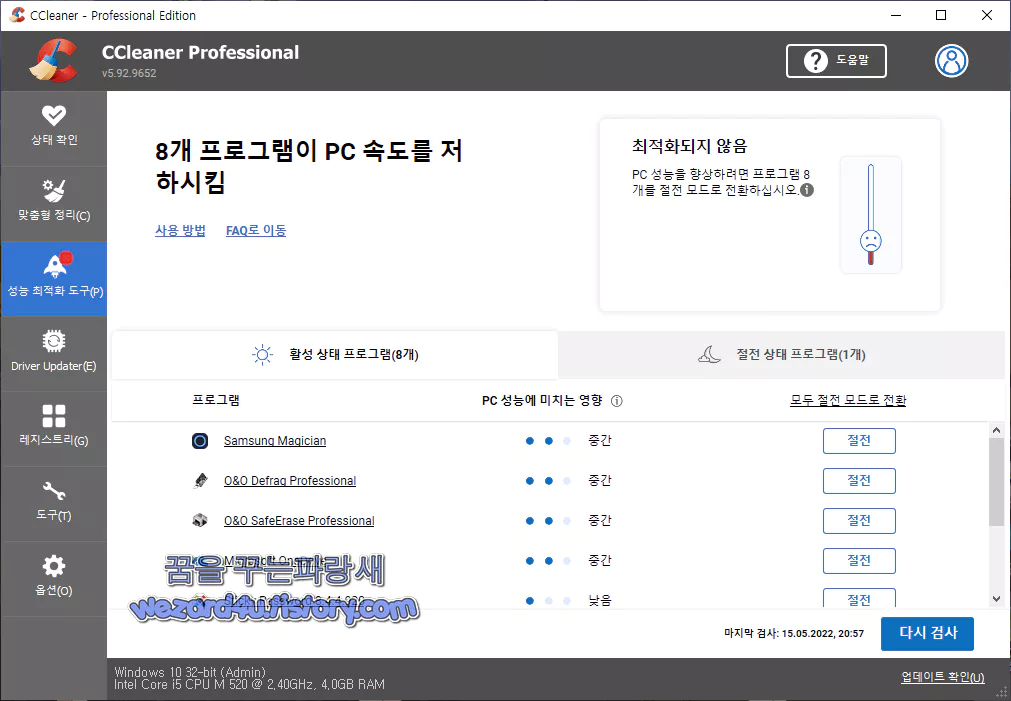Open Driver Updater section
The image size is (1011, 701).
(54, 353)
